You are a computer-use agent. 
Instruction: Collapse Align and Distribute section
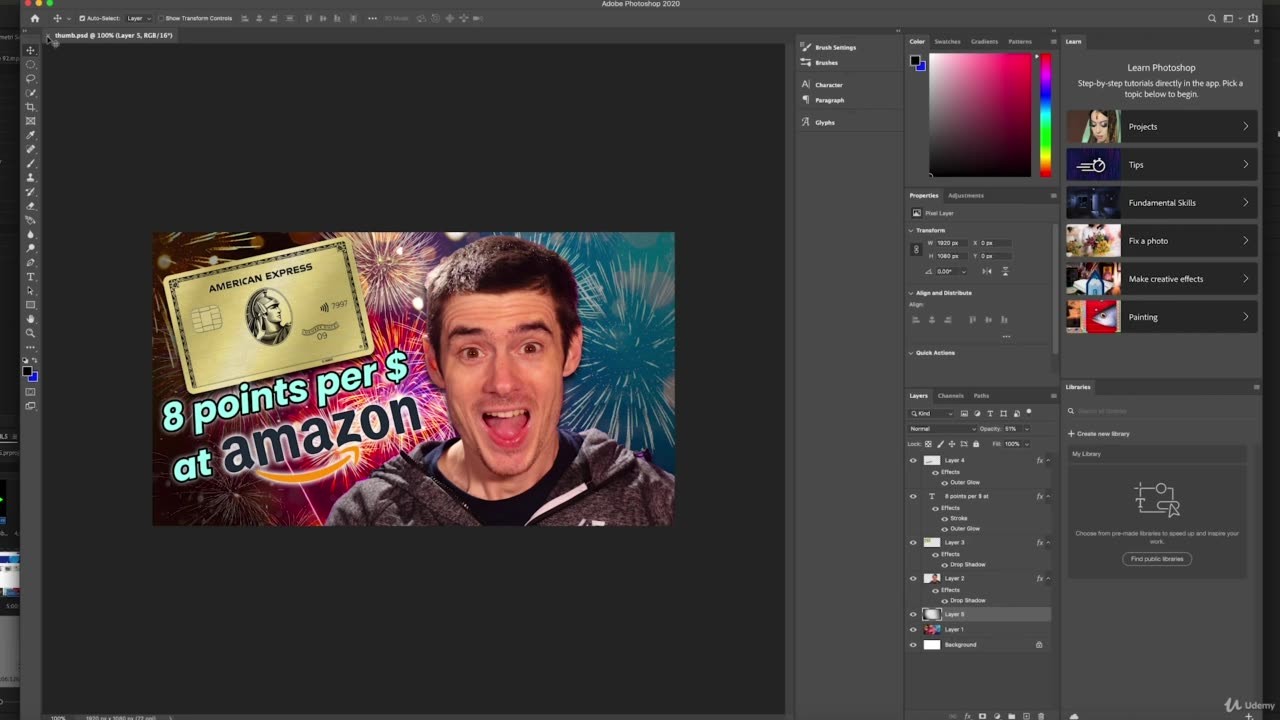[911, 293]
